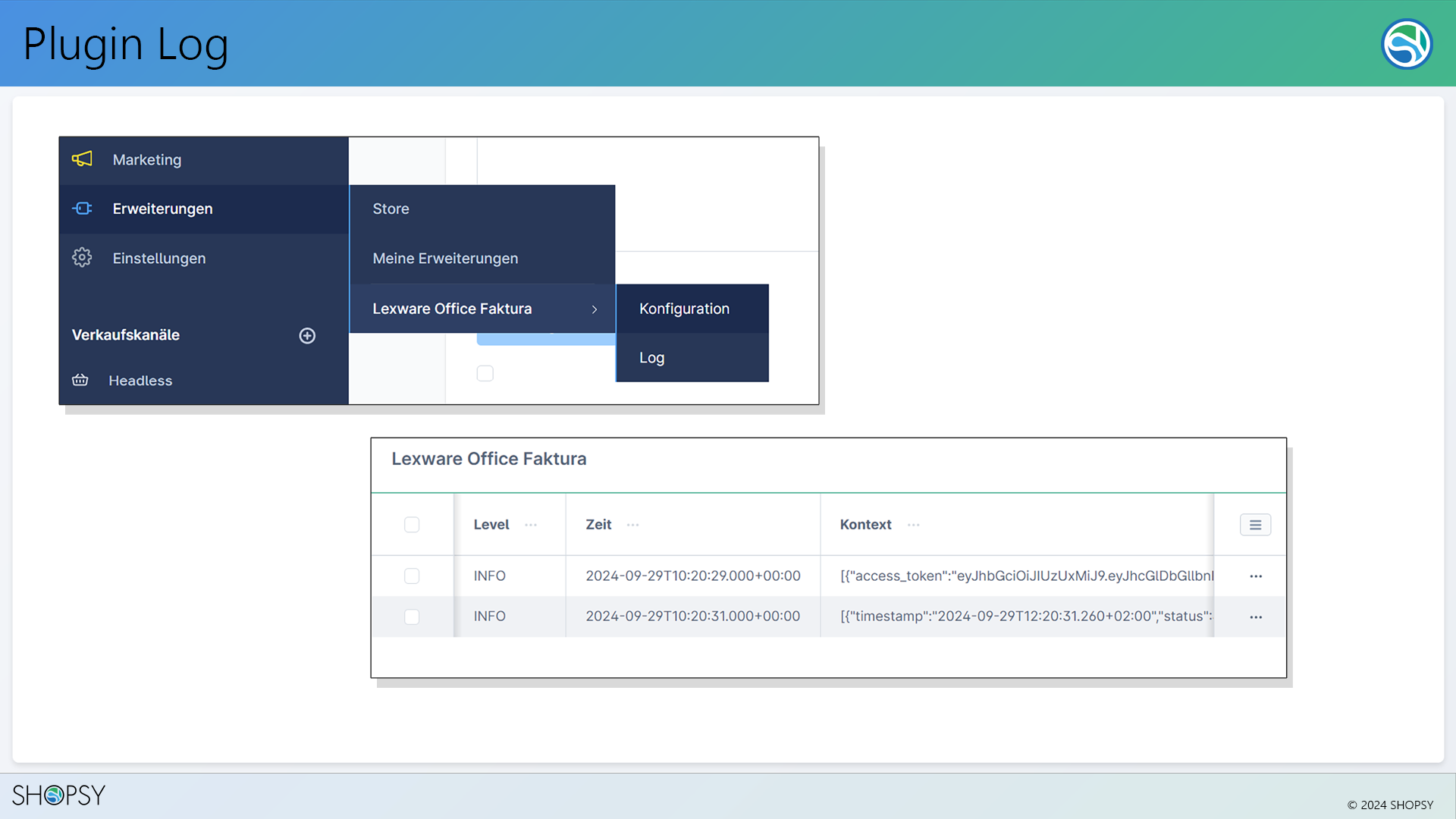Click the Plugin Log slide title

click(126, 44)
